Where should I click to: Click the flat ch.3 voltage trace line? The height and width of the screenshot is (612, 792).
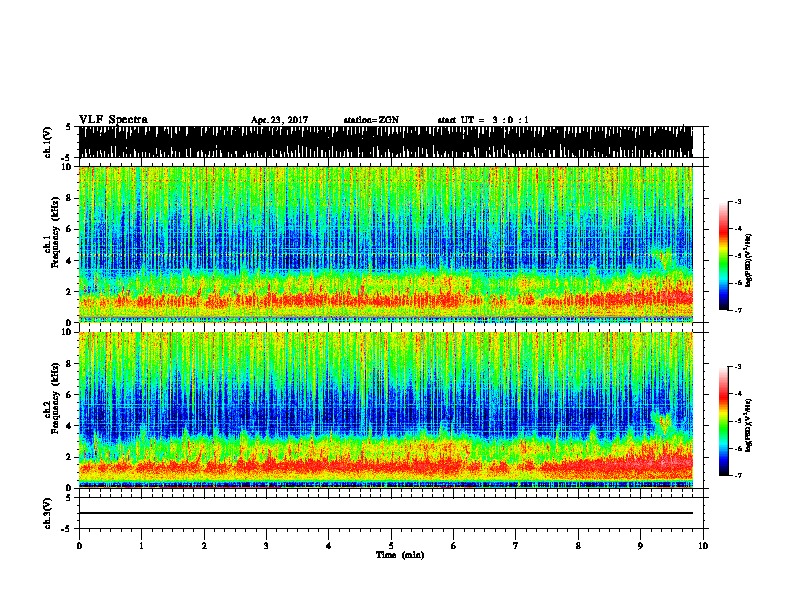click(386, 513)
